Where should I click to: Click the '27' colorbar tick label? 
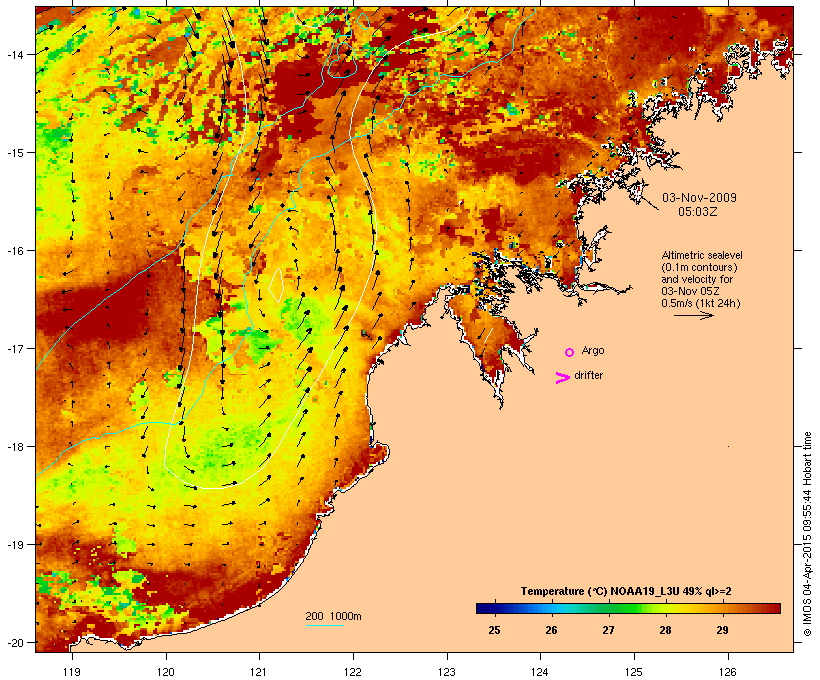[608, 630]
